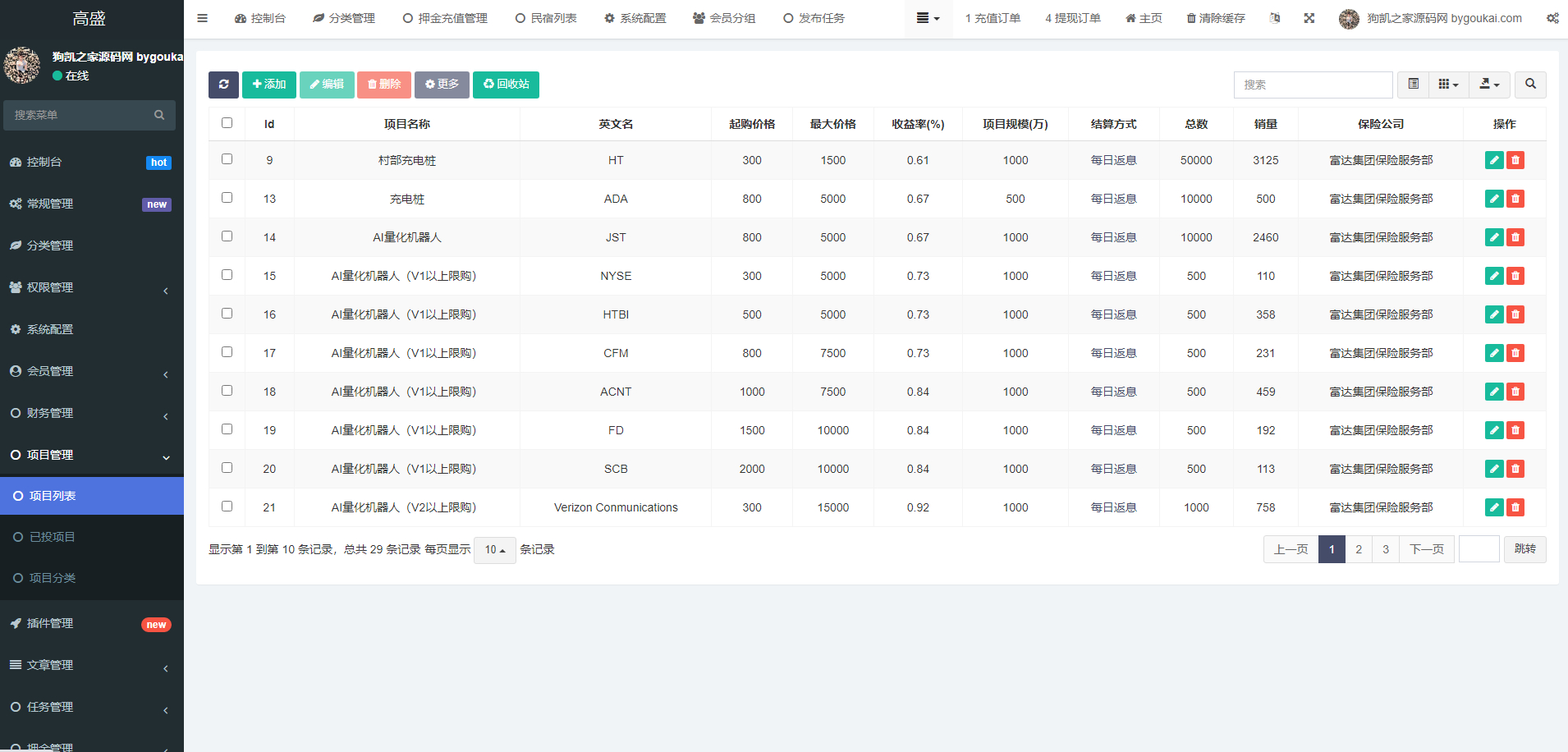Click the red delete icon for row 21
Screen dimensions: 1568x752
coord(1515,507)
